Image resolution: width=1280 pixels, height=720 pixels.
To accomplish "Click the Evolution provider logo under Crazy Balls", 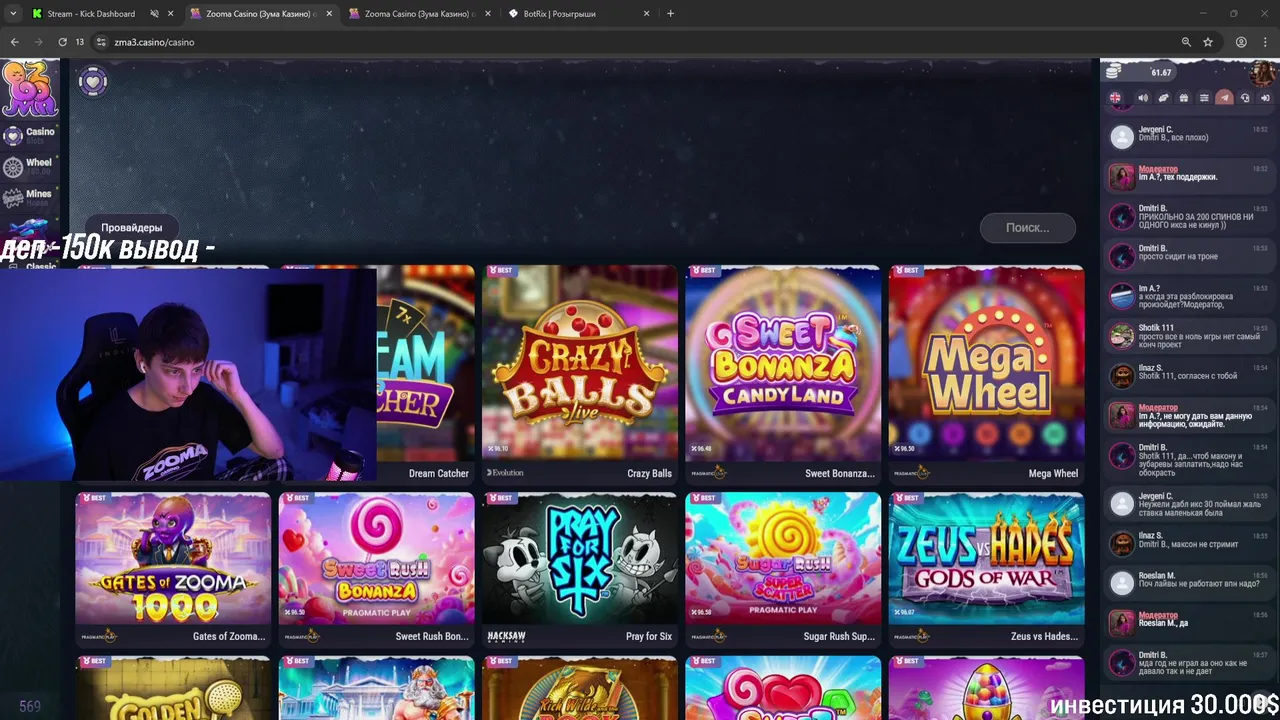I will tap(505, 473).
